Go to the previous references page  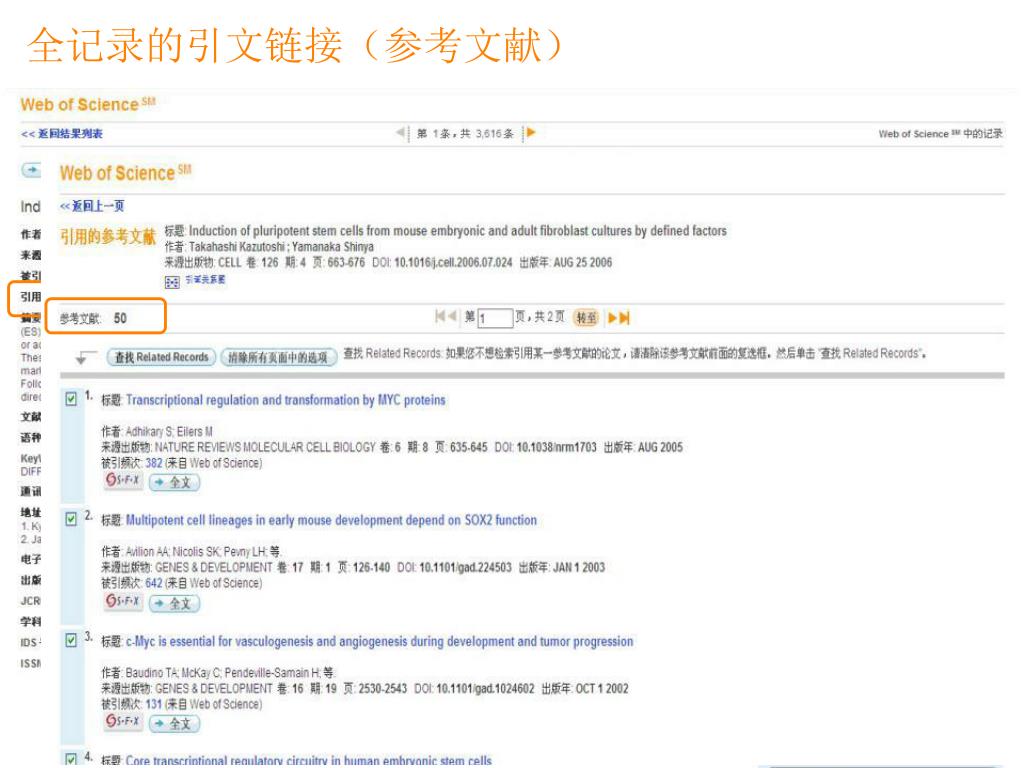[x=452, y=317]
